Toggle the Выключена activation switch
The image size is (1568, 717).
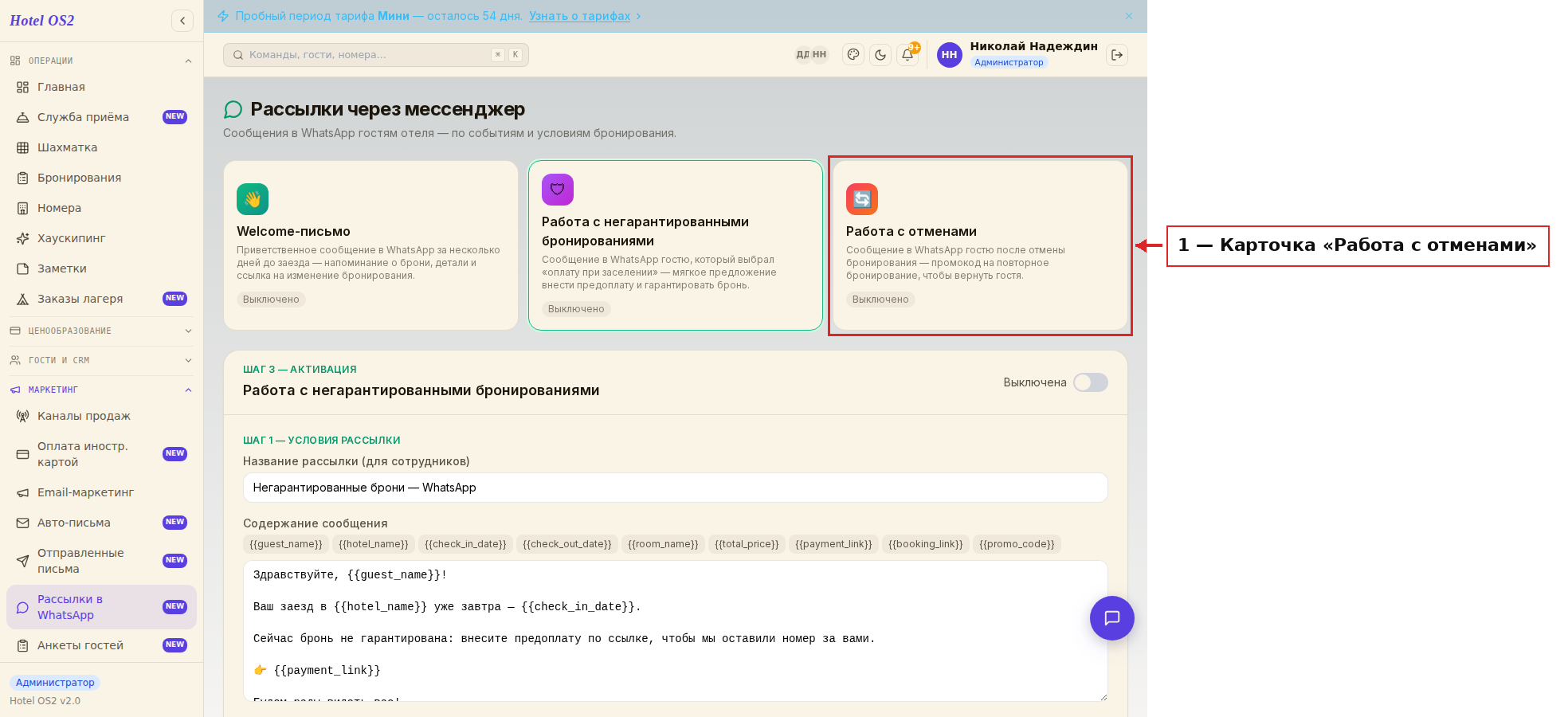(x=1090, y=382)
